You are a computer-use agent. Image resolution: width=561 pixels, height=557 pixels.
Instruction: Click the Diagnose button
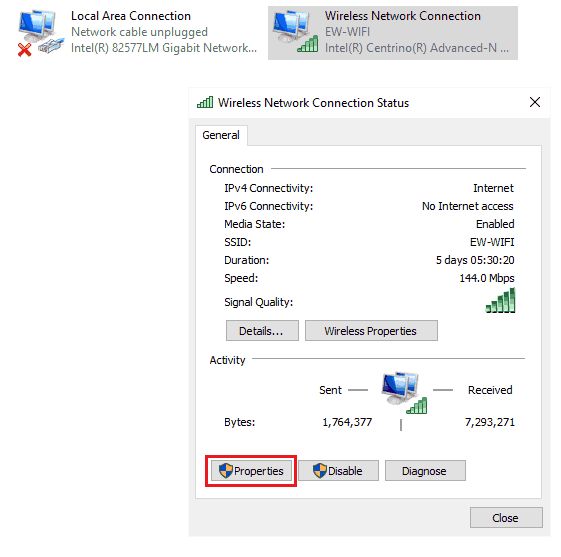click(x=425, y=470)
